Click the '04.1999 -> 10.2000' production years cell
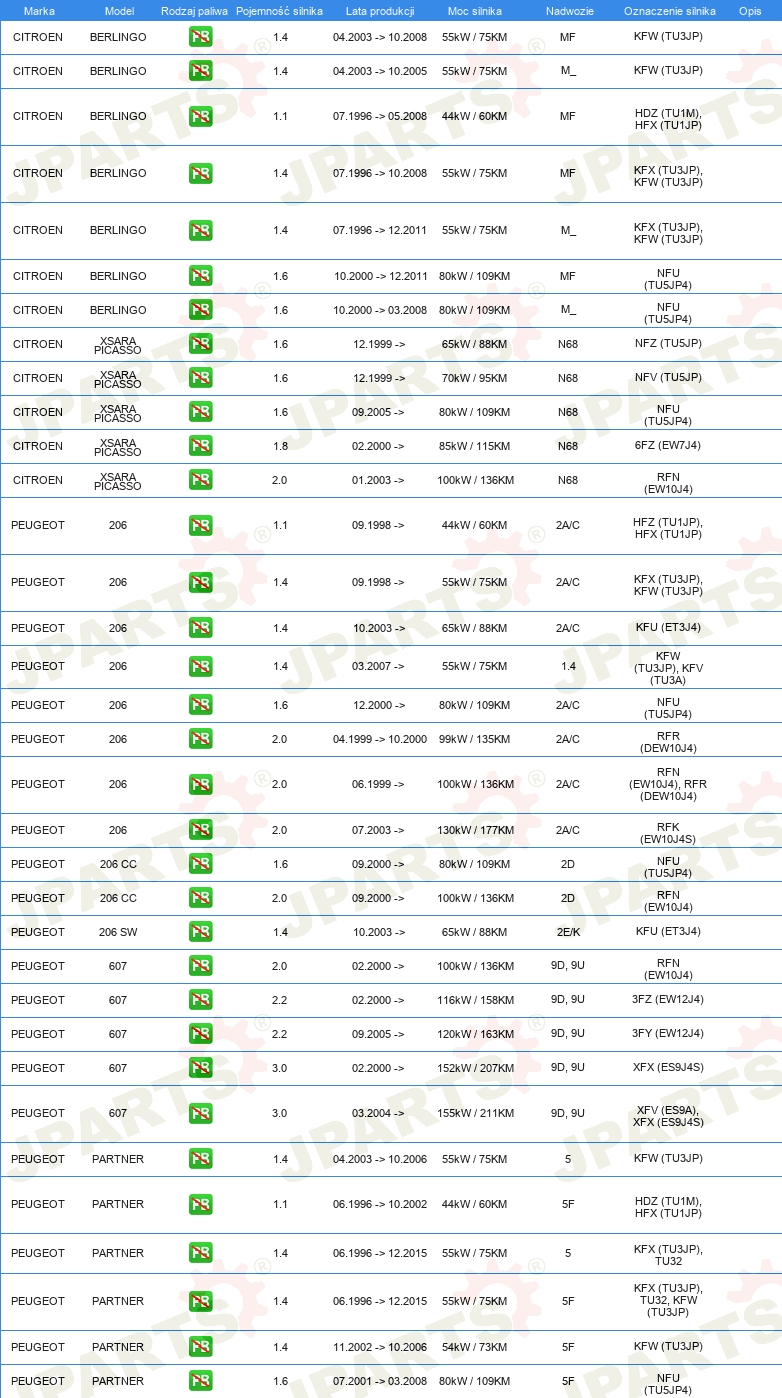This screenshot has height=1398, width=782. click(380, 739)
